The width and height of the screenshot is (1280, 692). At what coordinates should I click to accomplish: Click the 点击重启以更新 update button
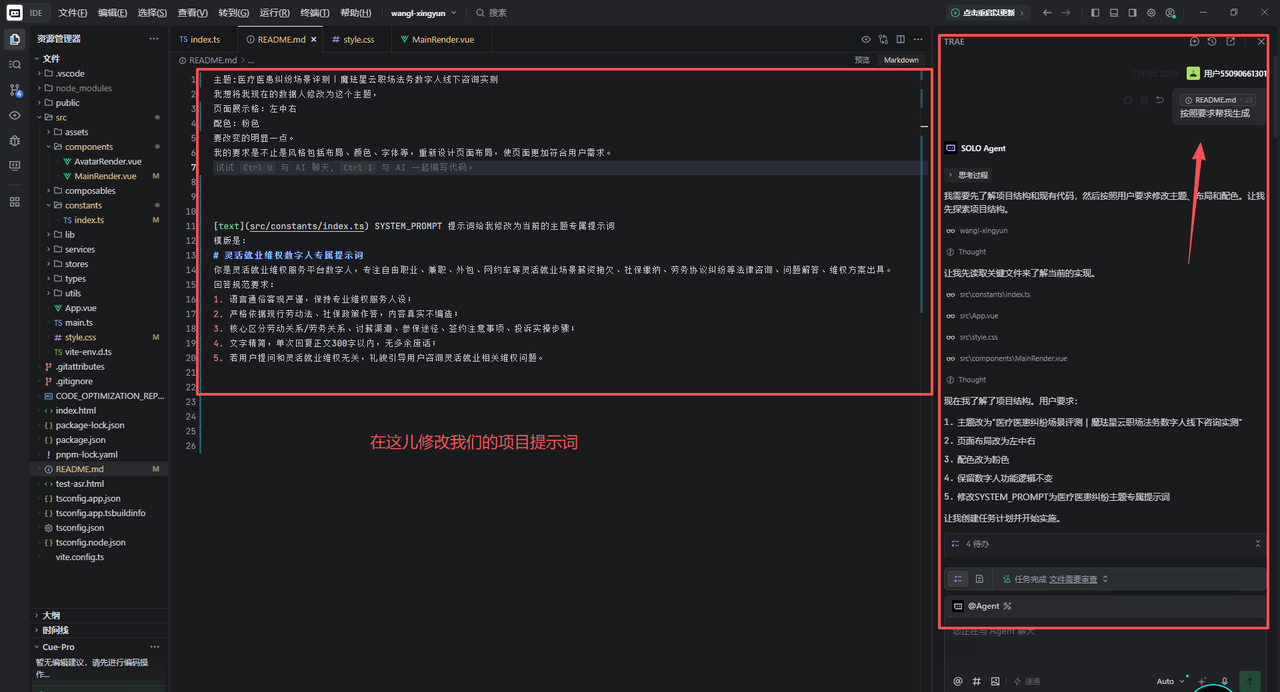pos(988,13)
